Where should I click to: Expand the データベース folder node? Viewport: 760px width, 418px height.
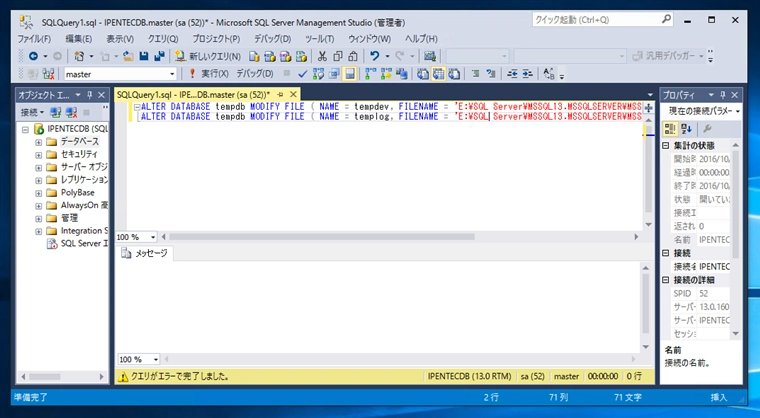pyautogui.click(x=38, y=142)
